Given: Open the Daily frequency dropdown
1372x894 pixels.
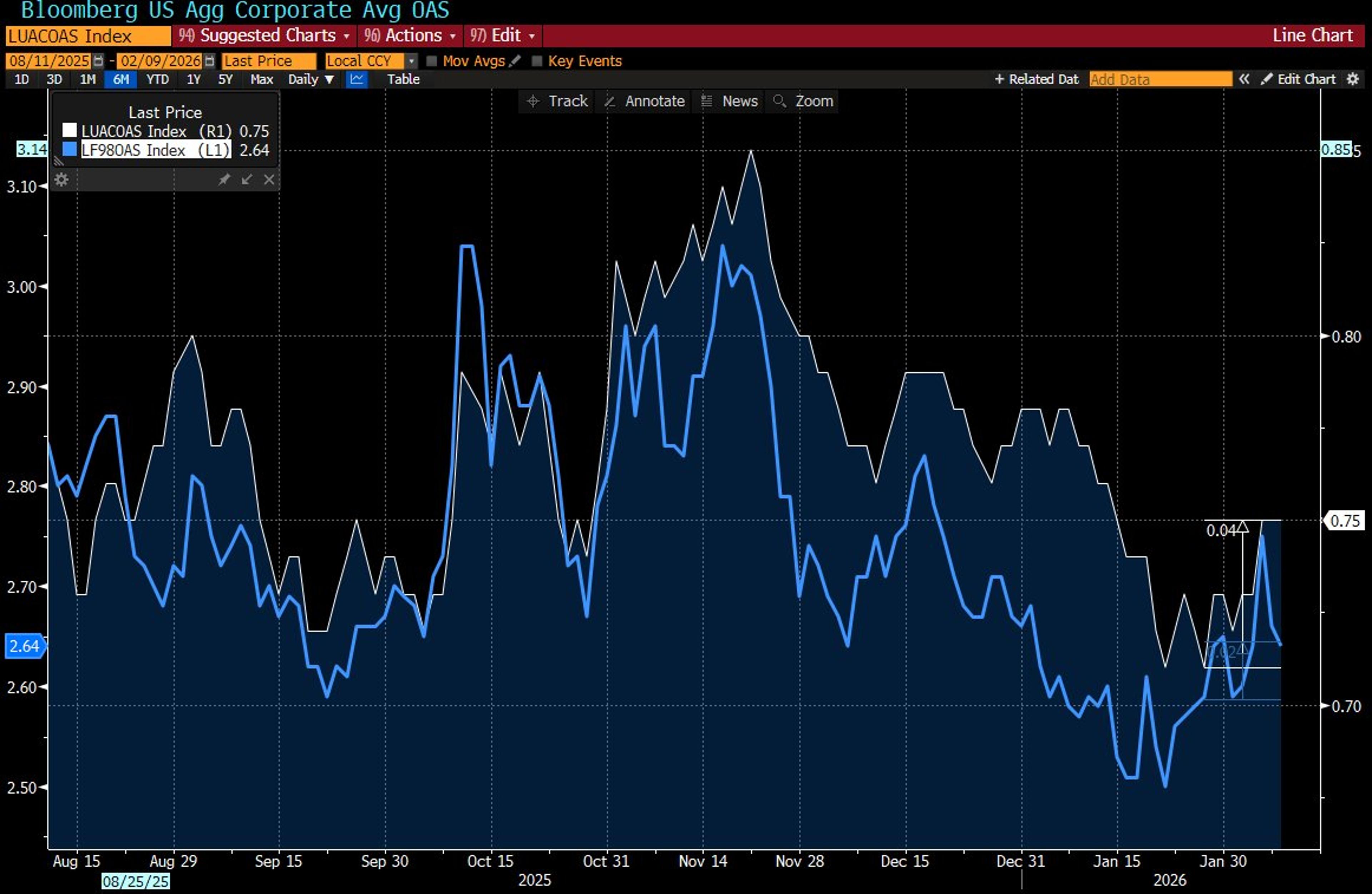Looking at the screenshot, I should click(x=311, y=80).
